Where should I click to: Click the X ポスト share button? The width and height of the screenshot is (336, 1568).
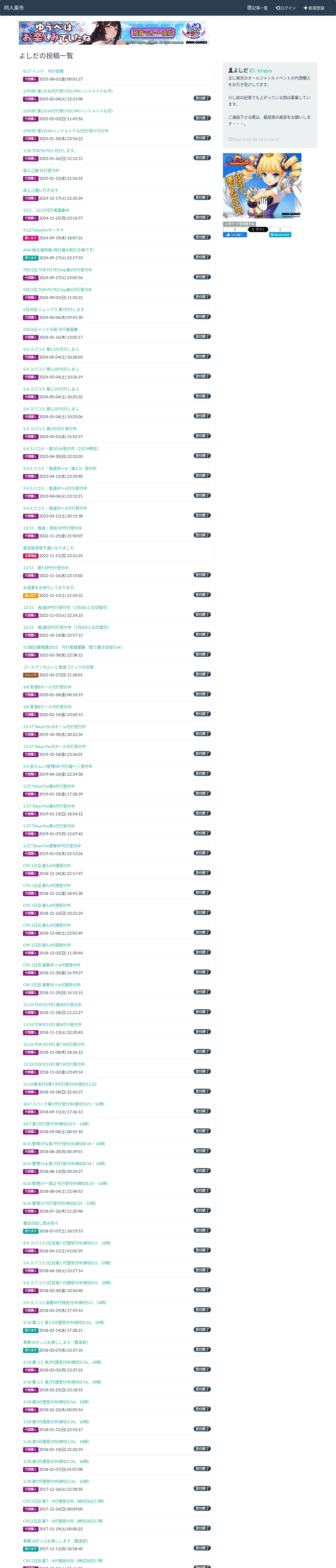pos(258,229)
